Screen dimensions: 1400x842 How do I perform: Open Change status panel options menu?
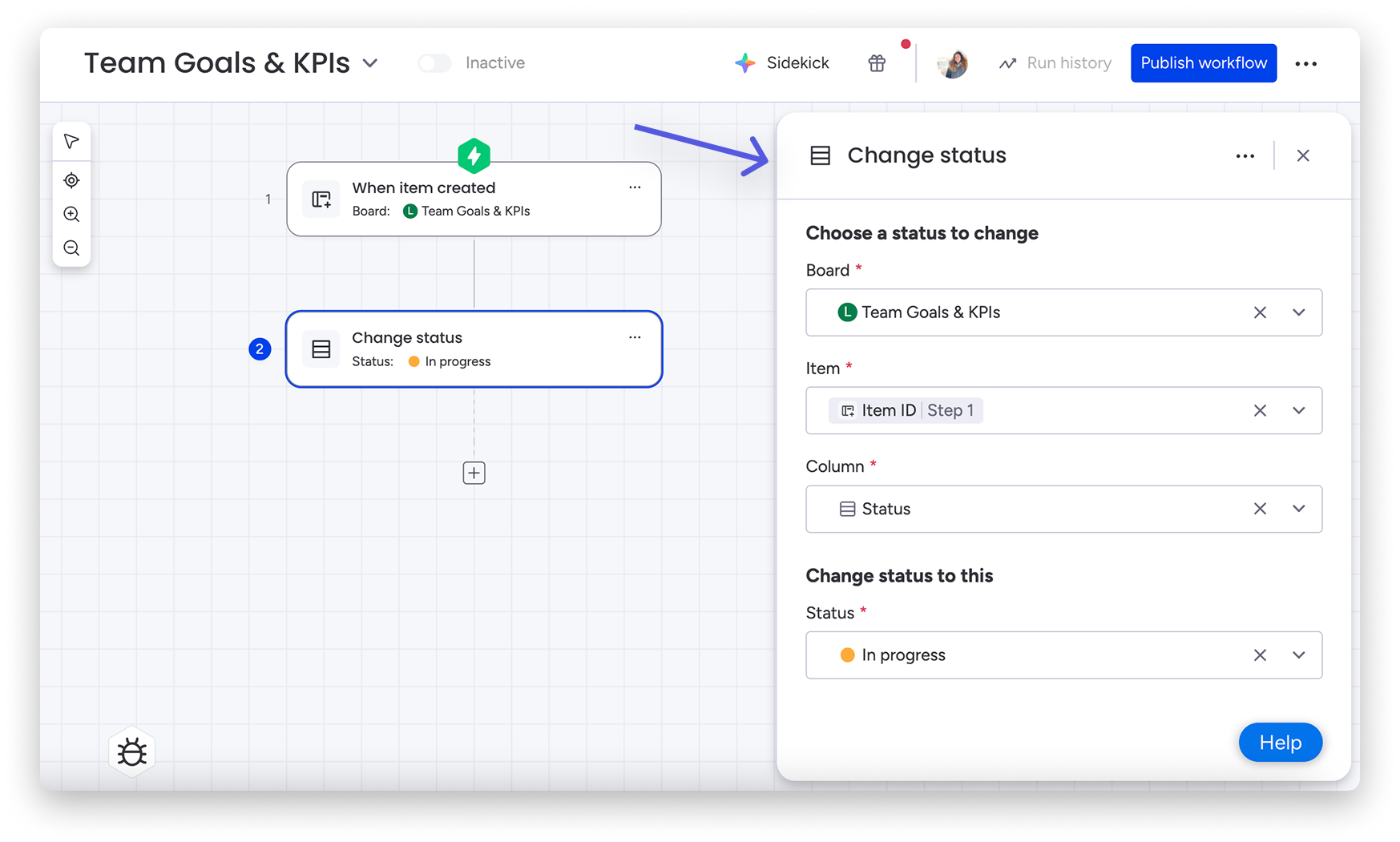[1245, 156]
